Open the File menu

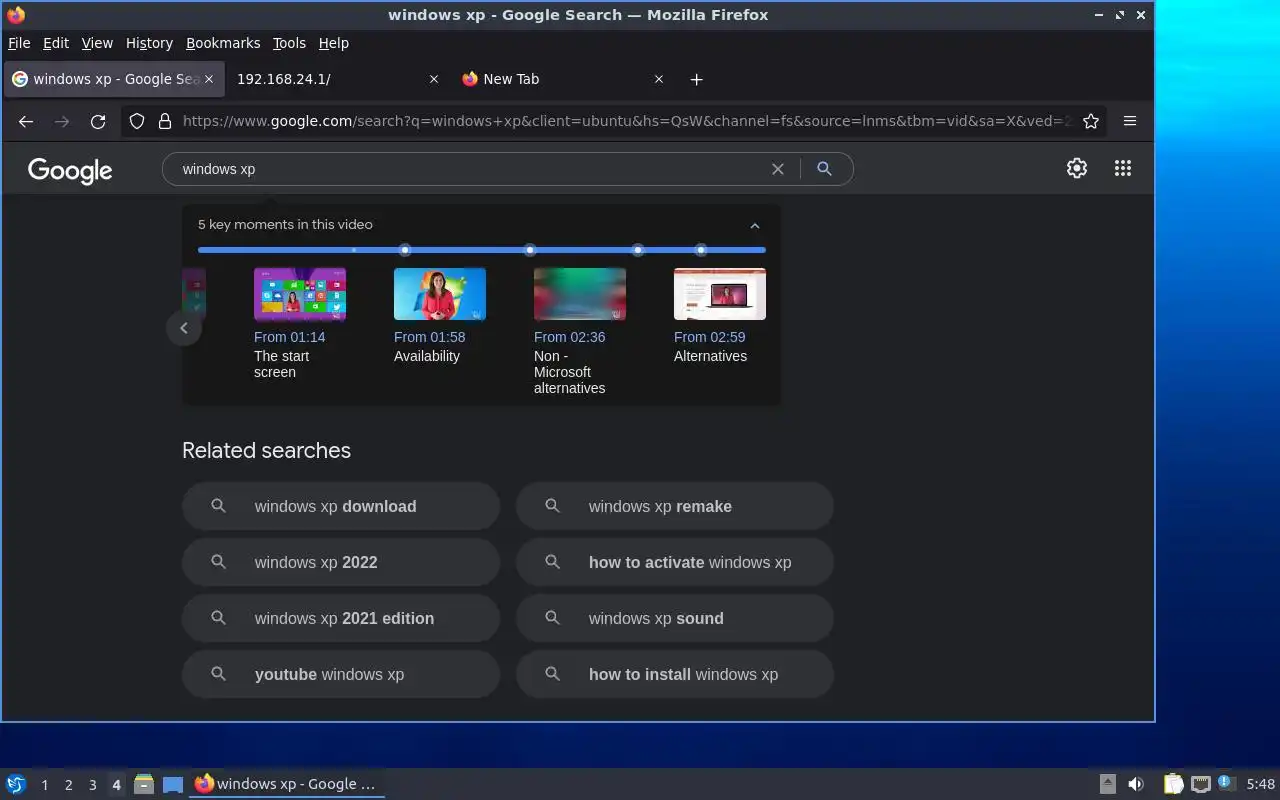click(19, 43)
